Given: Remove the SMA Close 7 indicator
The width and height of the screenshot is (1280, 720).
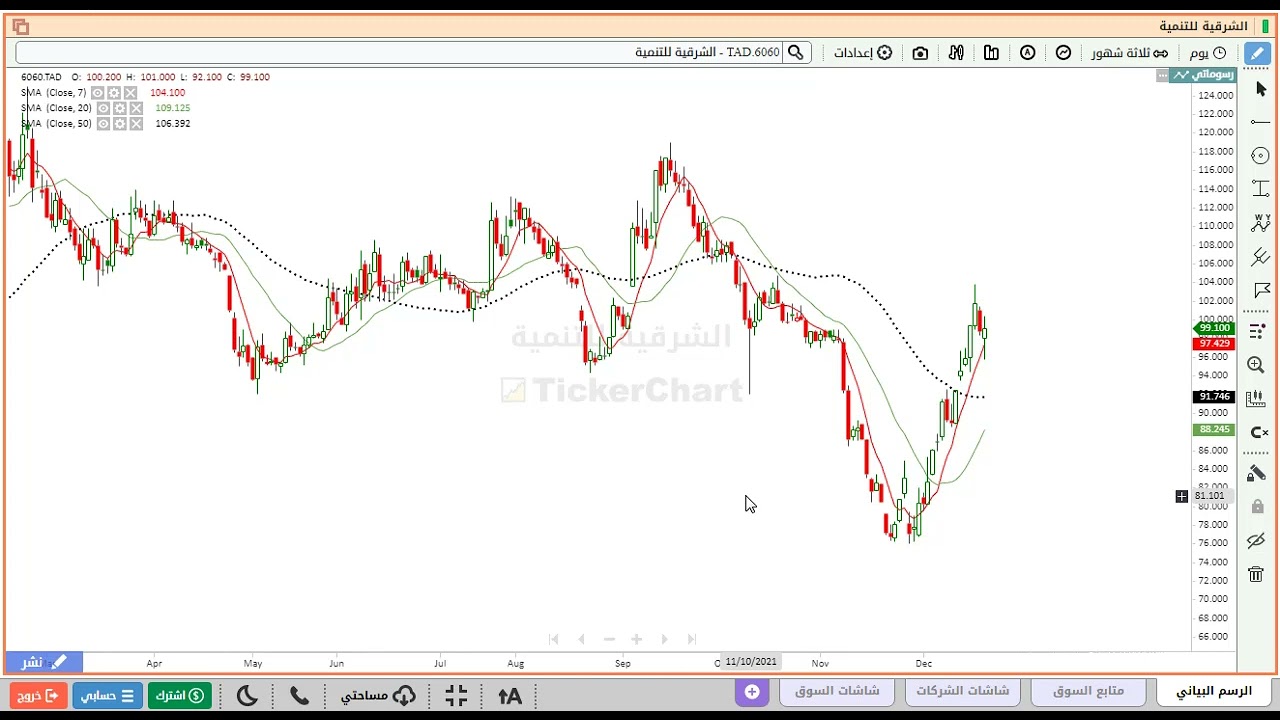Looking at the screenshot, I should coord(130,93).
